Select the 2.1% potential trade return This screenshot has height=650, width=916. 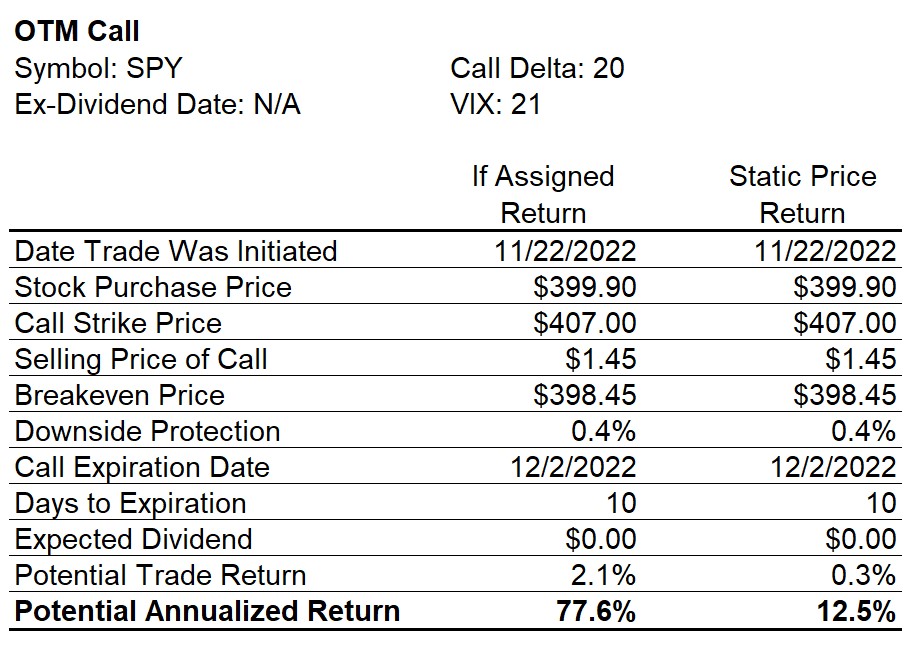point(603,575)
